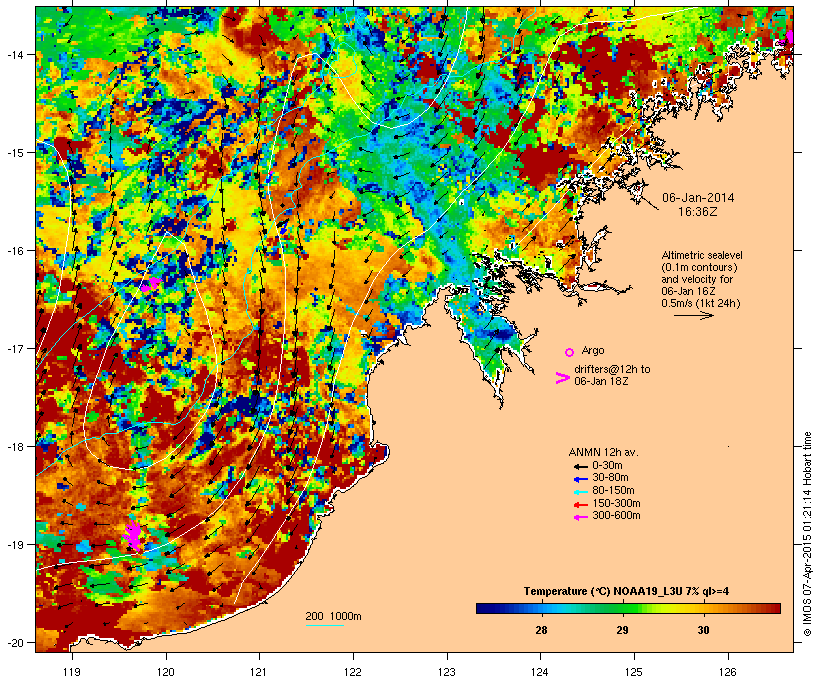
Task: Click the colorbar tick label 28
Action: [541, 630]
